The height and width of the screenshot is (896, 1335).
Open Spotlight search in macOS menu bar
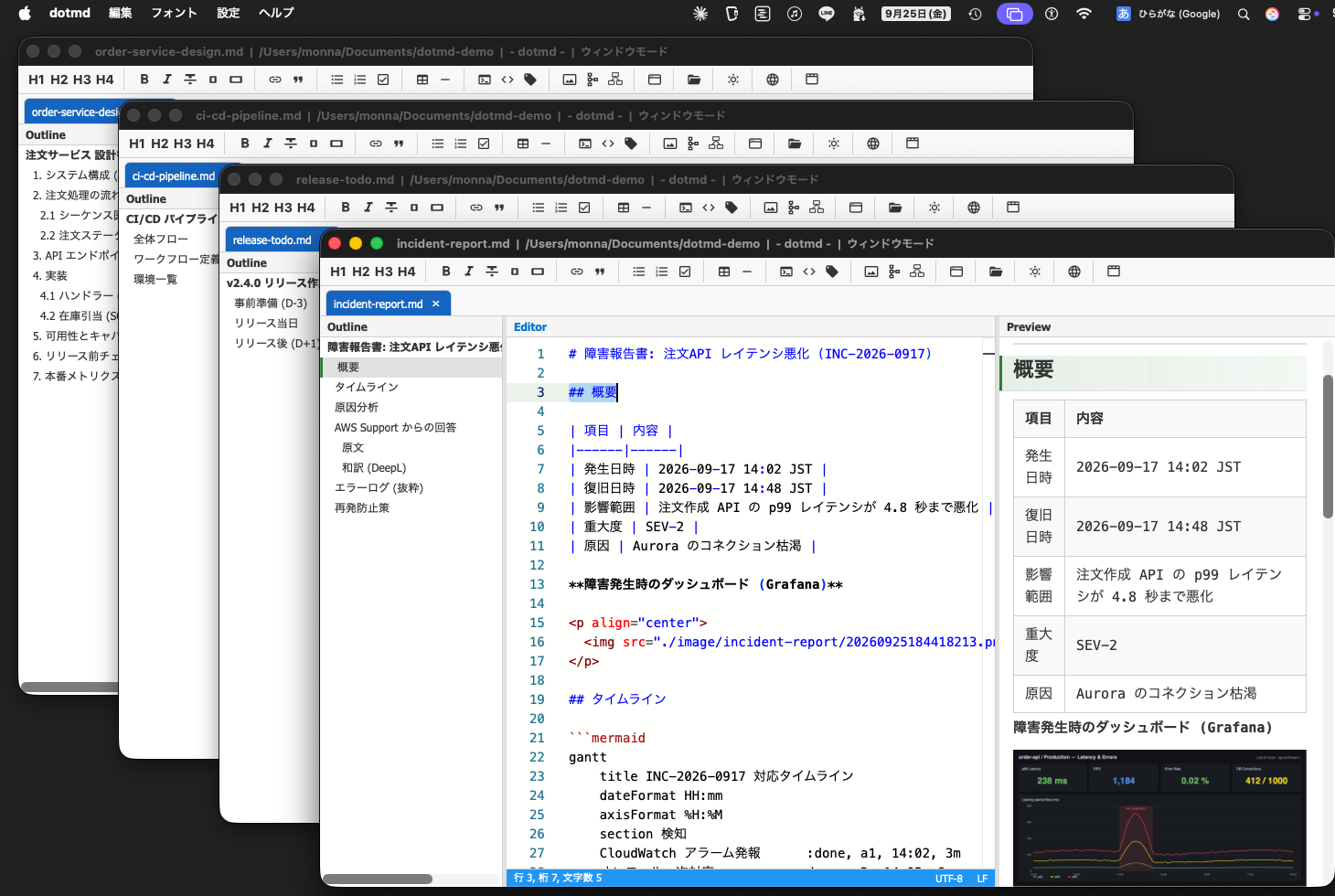[1244, 14]
